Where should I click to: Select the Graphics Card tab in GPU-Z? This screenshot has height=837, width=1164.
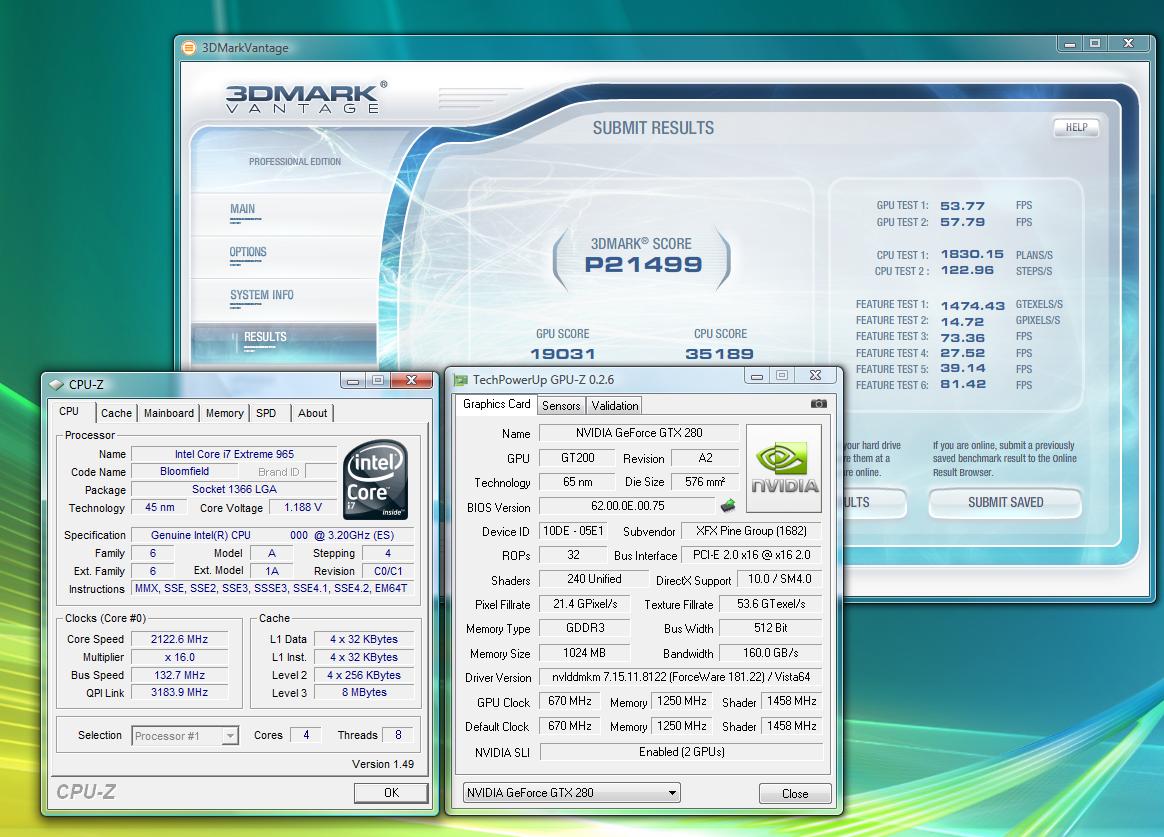click(497, 404)
